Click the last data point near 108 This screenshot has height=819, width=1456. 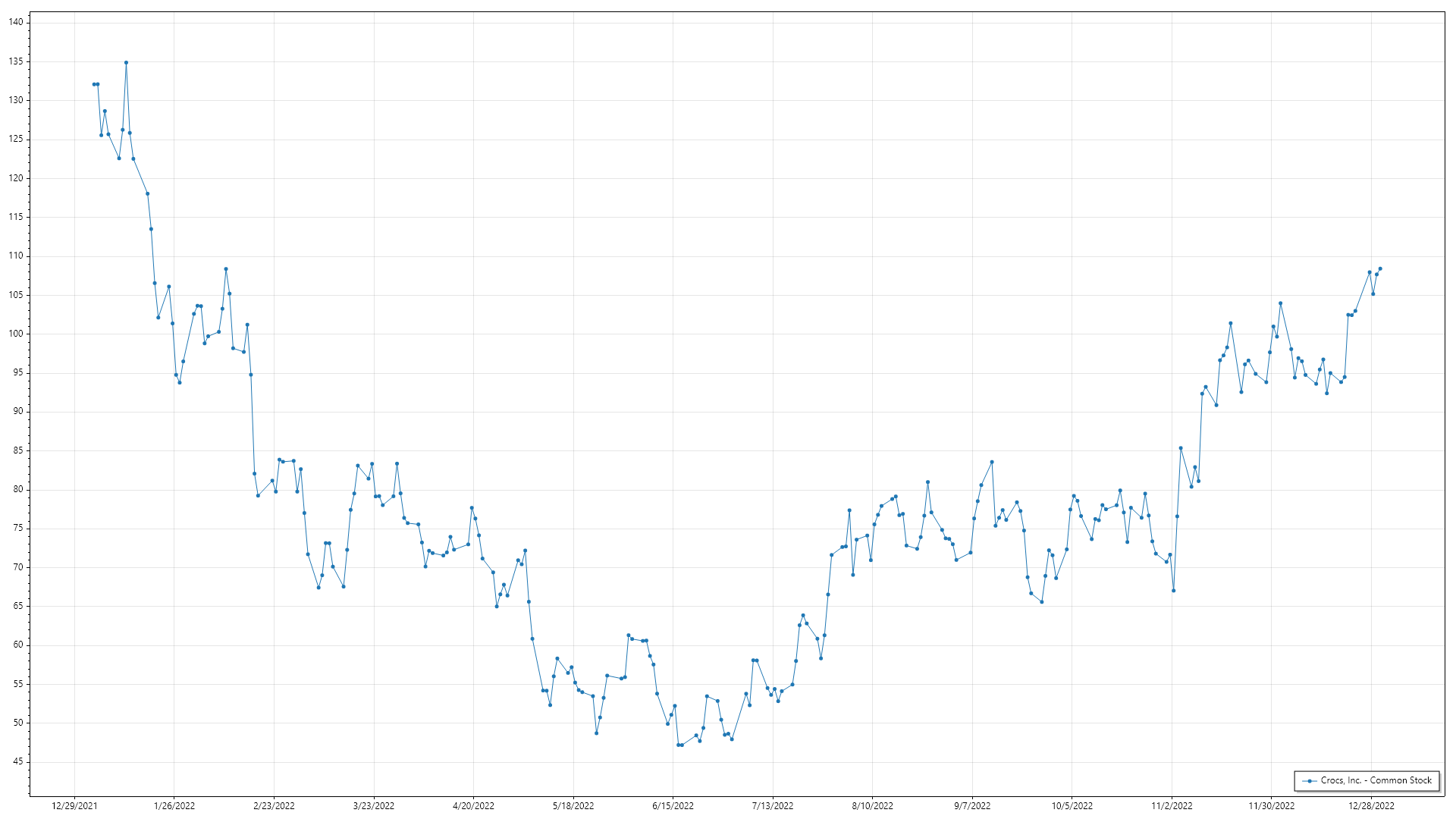coord(1379,268)
